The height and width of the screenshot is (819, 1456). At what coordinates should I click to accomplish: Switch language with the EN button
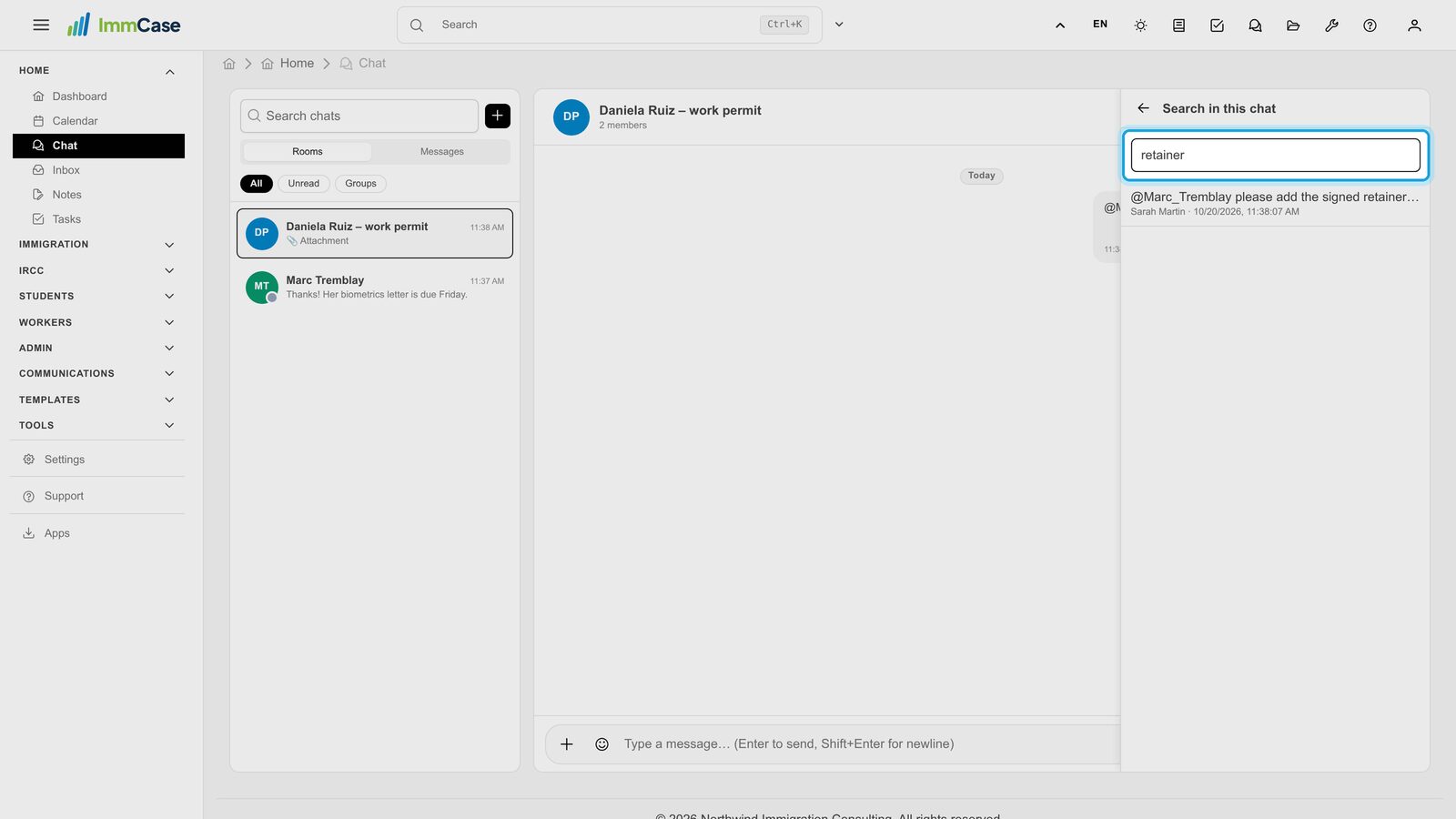pyautogui.click(x=1100, y=25)
